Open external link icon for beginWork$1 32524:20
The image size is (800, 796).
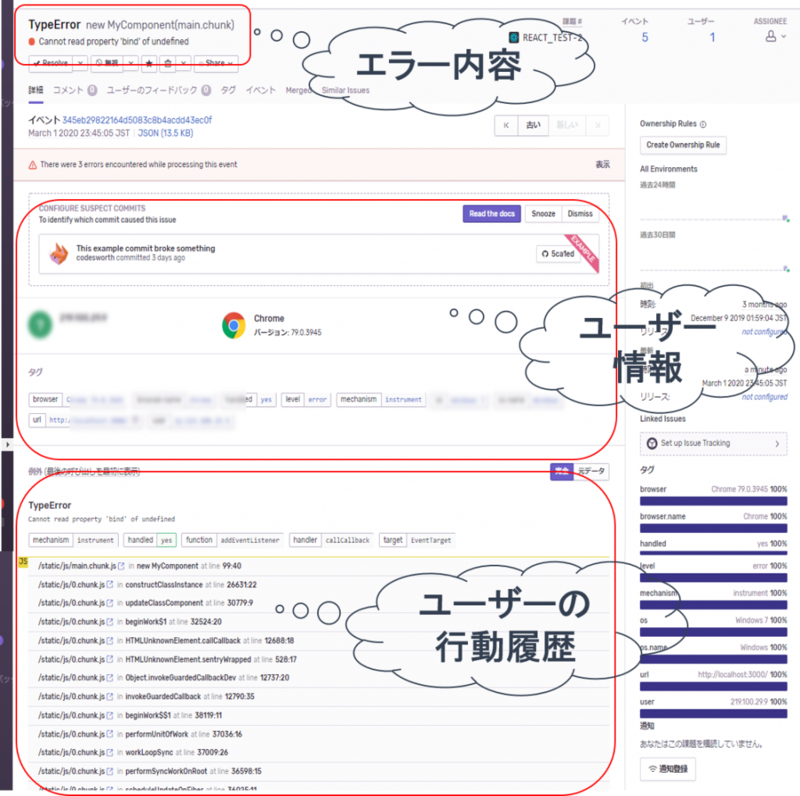click(x=110, y=622)
